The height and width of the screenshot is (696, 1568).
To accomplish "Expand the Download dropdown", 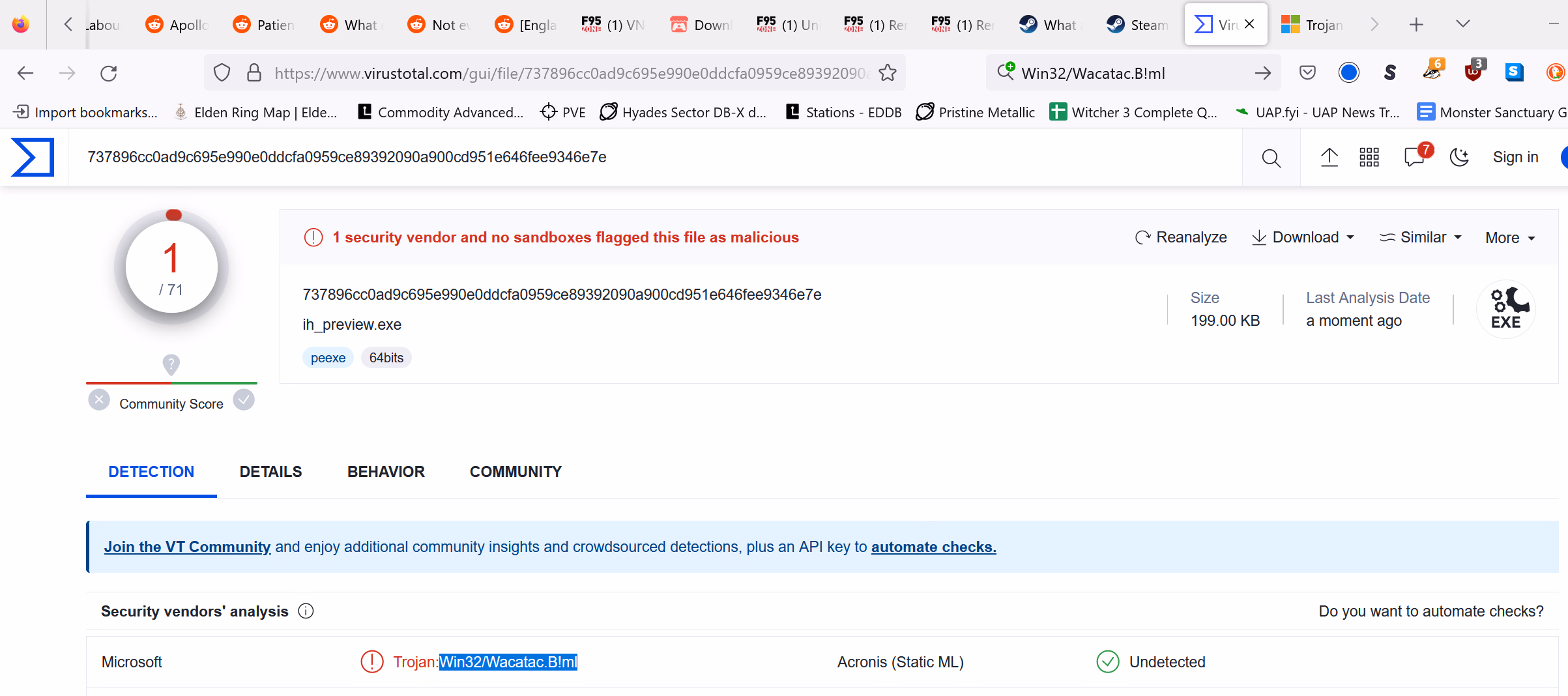I will 1303,237.
